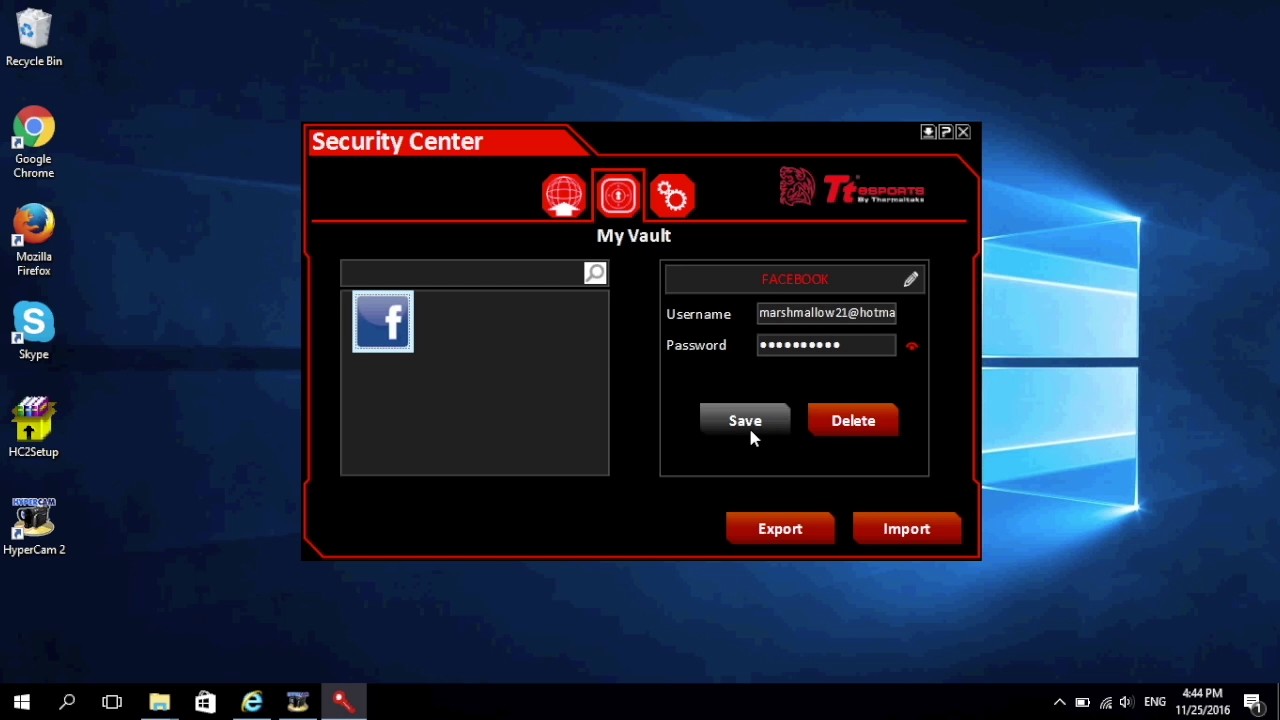
Task: Minimize Security Center to tray
Action: pos(928,132)
